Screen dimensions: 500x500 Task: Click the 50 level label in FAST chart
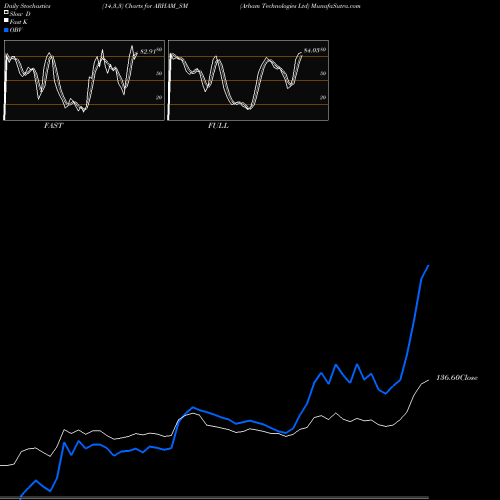pos(159,73)
